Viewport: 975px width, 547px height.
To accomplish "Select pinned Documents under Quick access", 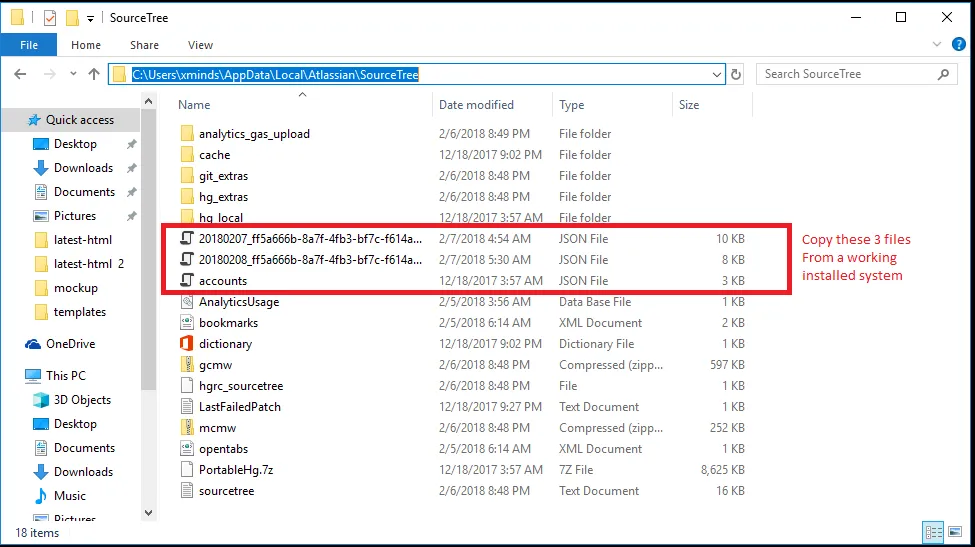I will pyautogui.click(x=84, y=191).
